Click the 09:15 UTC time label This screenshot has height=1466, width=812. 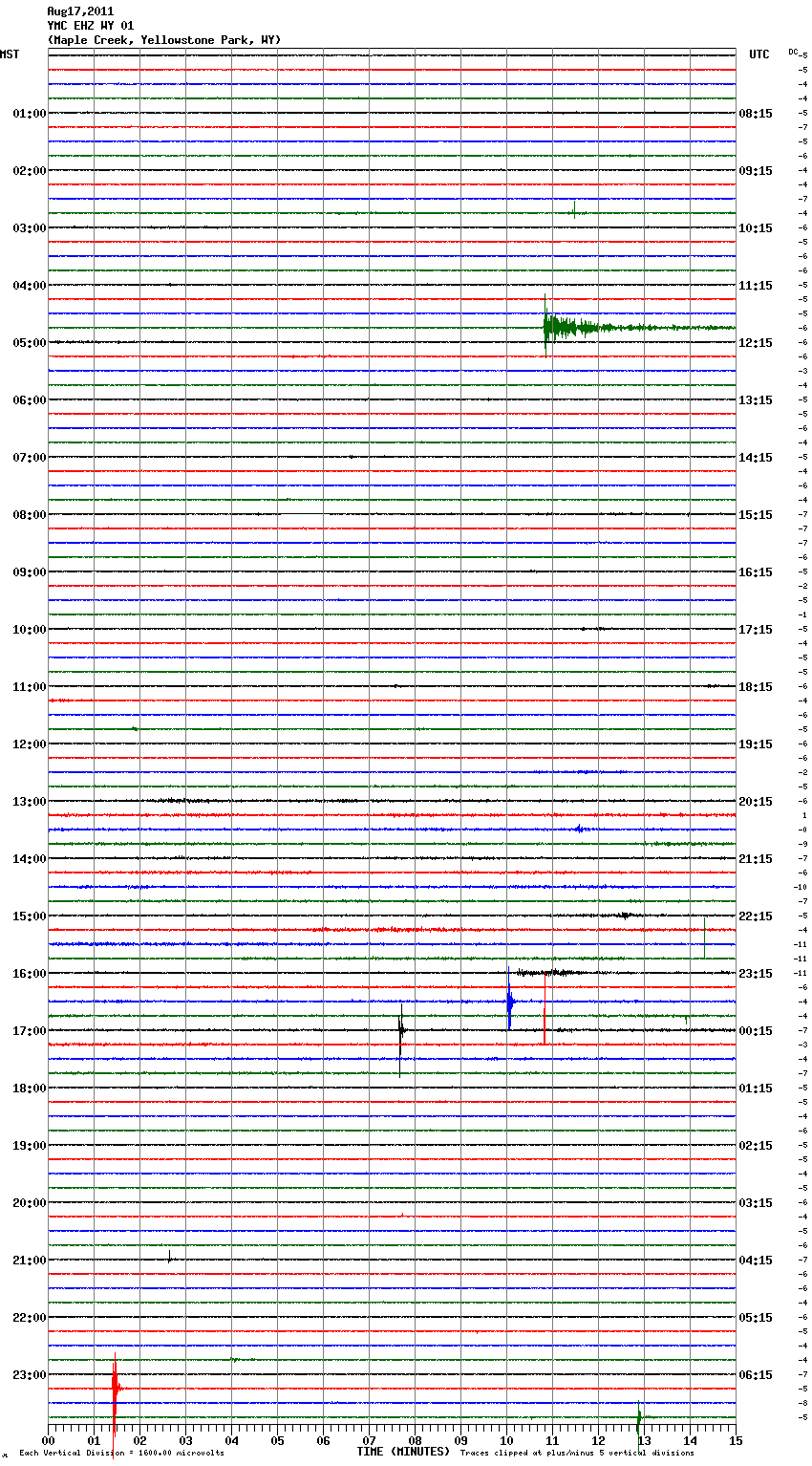point(756,171)
